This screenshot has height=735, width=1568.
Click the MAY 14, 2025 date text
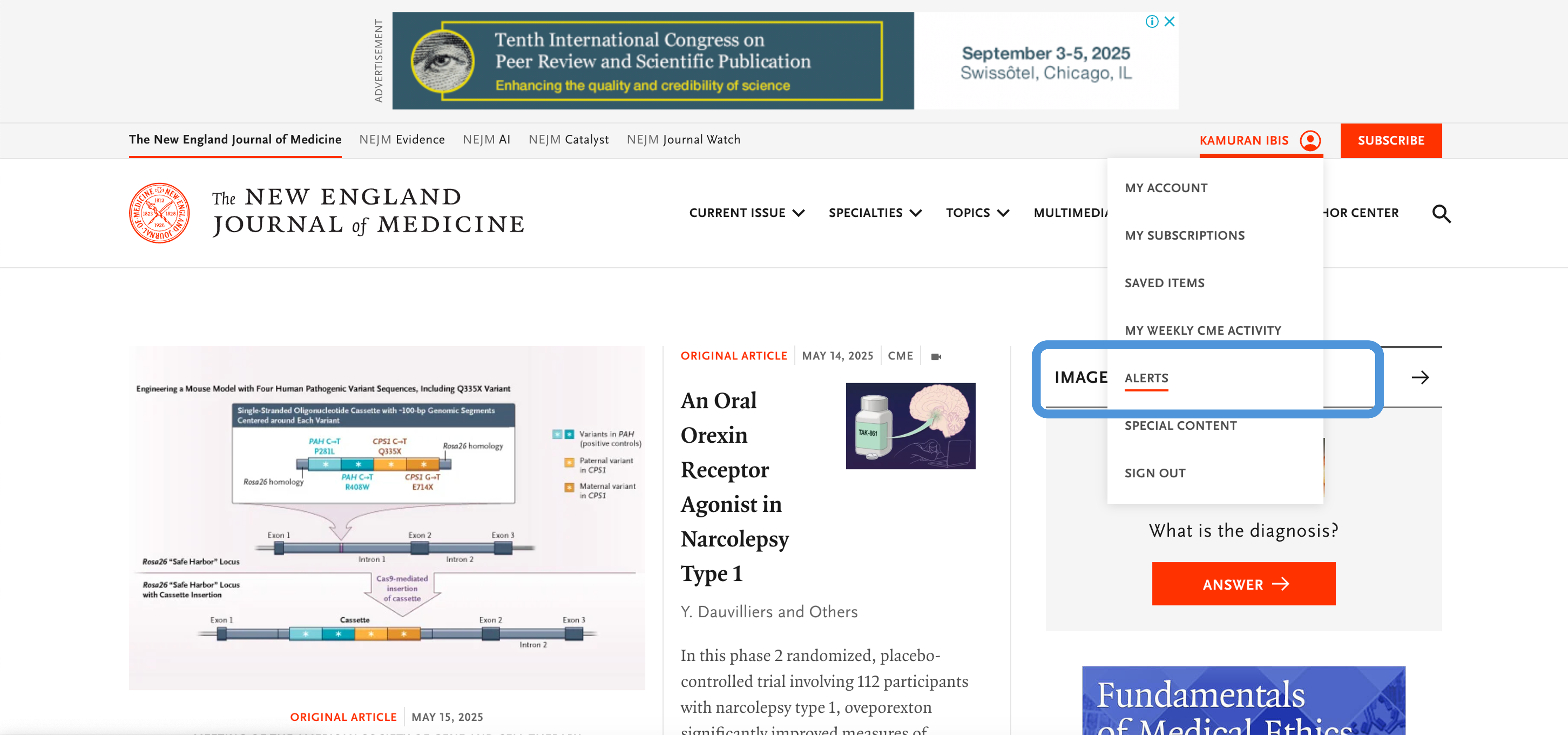pyautogui.click(x=837, y=356)
